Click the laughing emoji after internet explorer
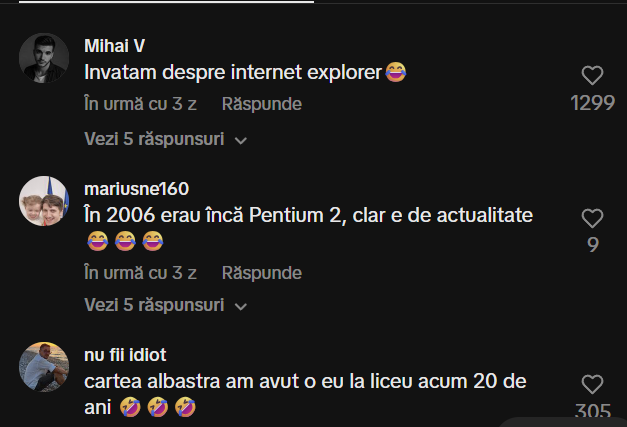627x427 pixels. [x=396, y=72]
